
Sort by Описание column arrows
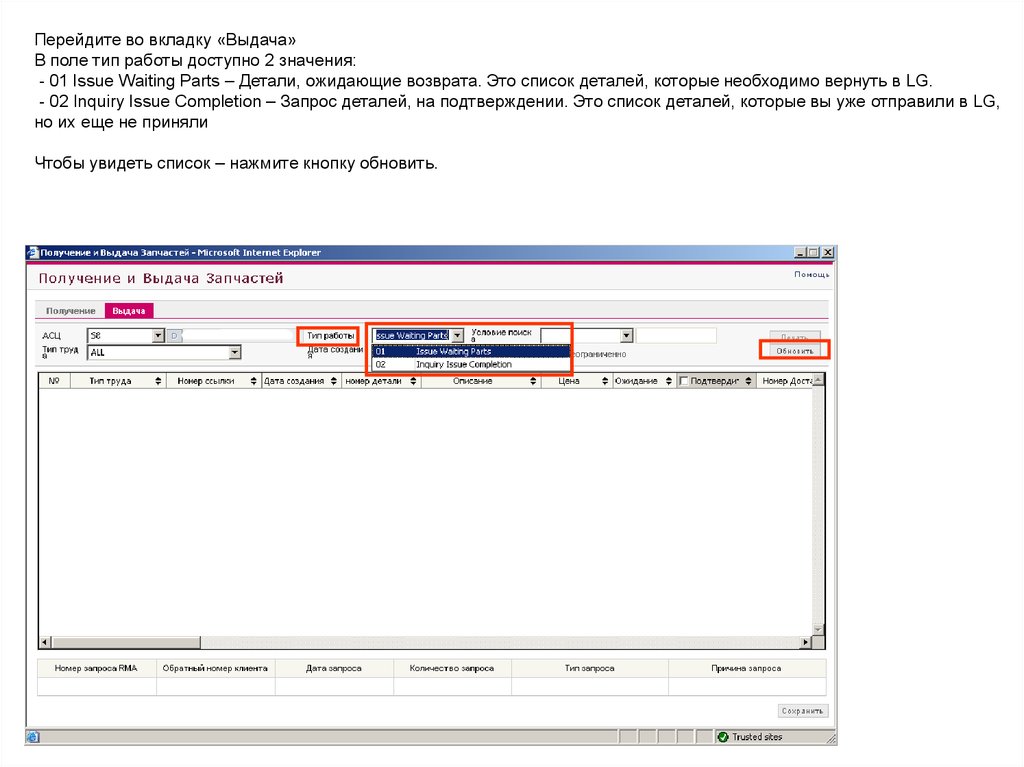pyautogui.click(x=534, y=381)
